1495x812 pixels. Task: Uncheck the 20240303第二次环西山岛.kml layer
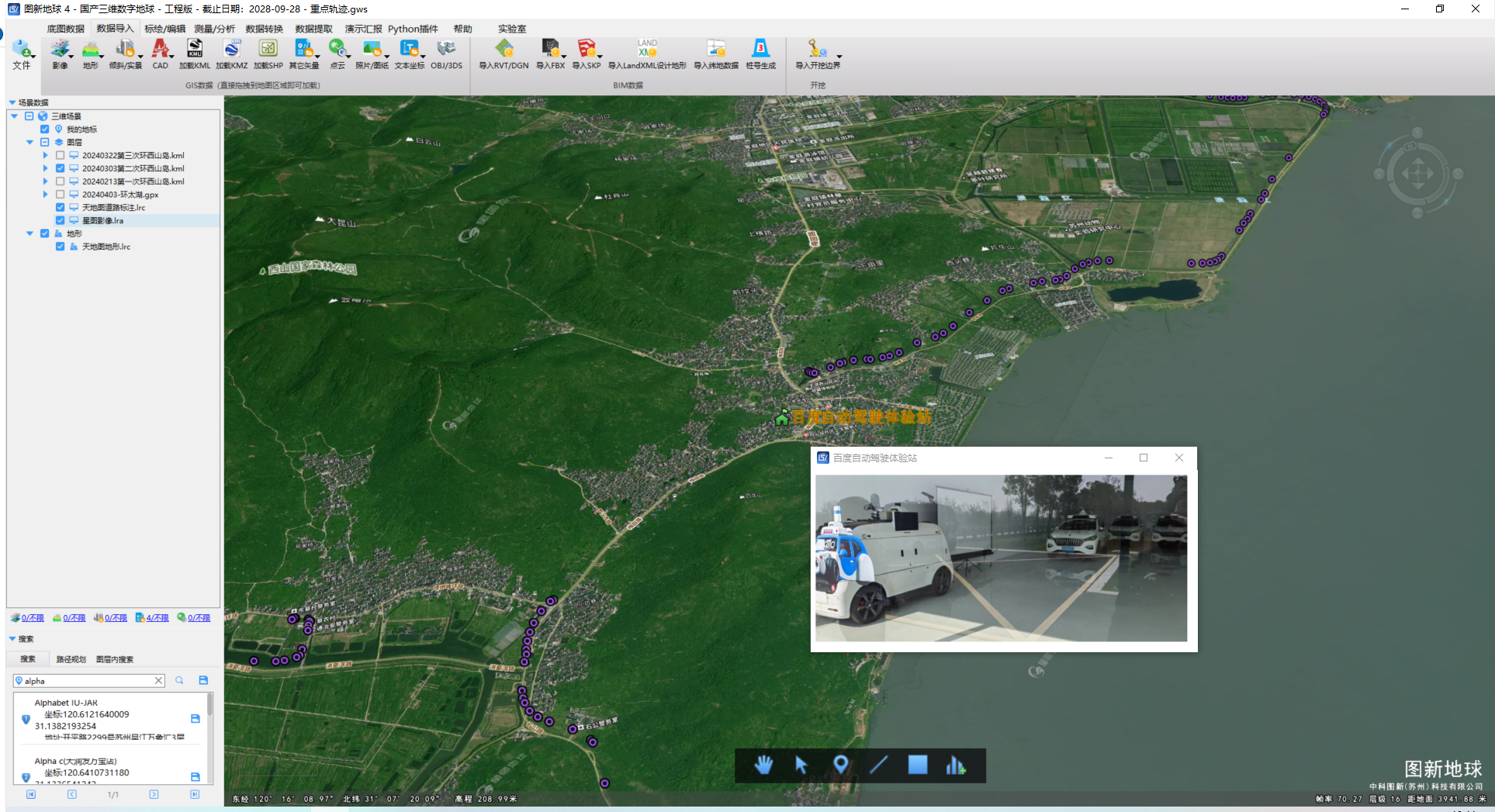coord(60,168)
